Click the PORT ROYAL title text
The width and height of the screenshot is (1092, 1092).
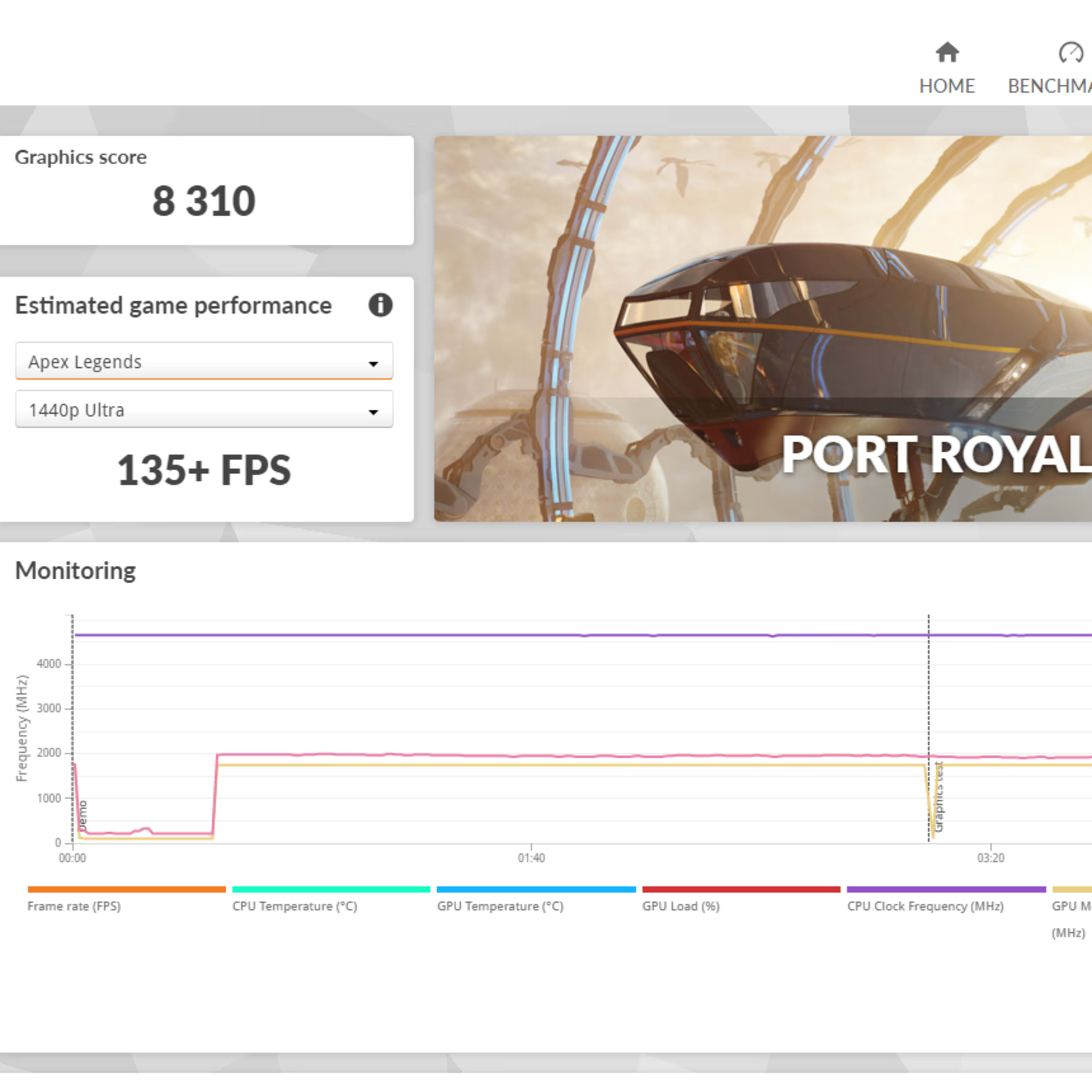coord(936,454)
